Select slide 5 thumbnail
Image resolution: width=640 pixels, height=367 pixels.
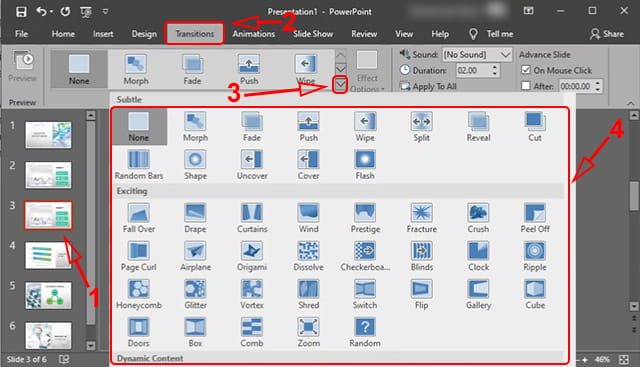pyautogui.click(x=48, y=295)
